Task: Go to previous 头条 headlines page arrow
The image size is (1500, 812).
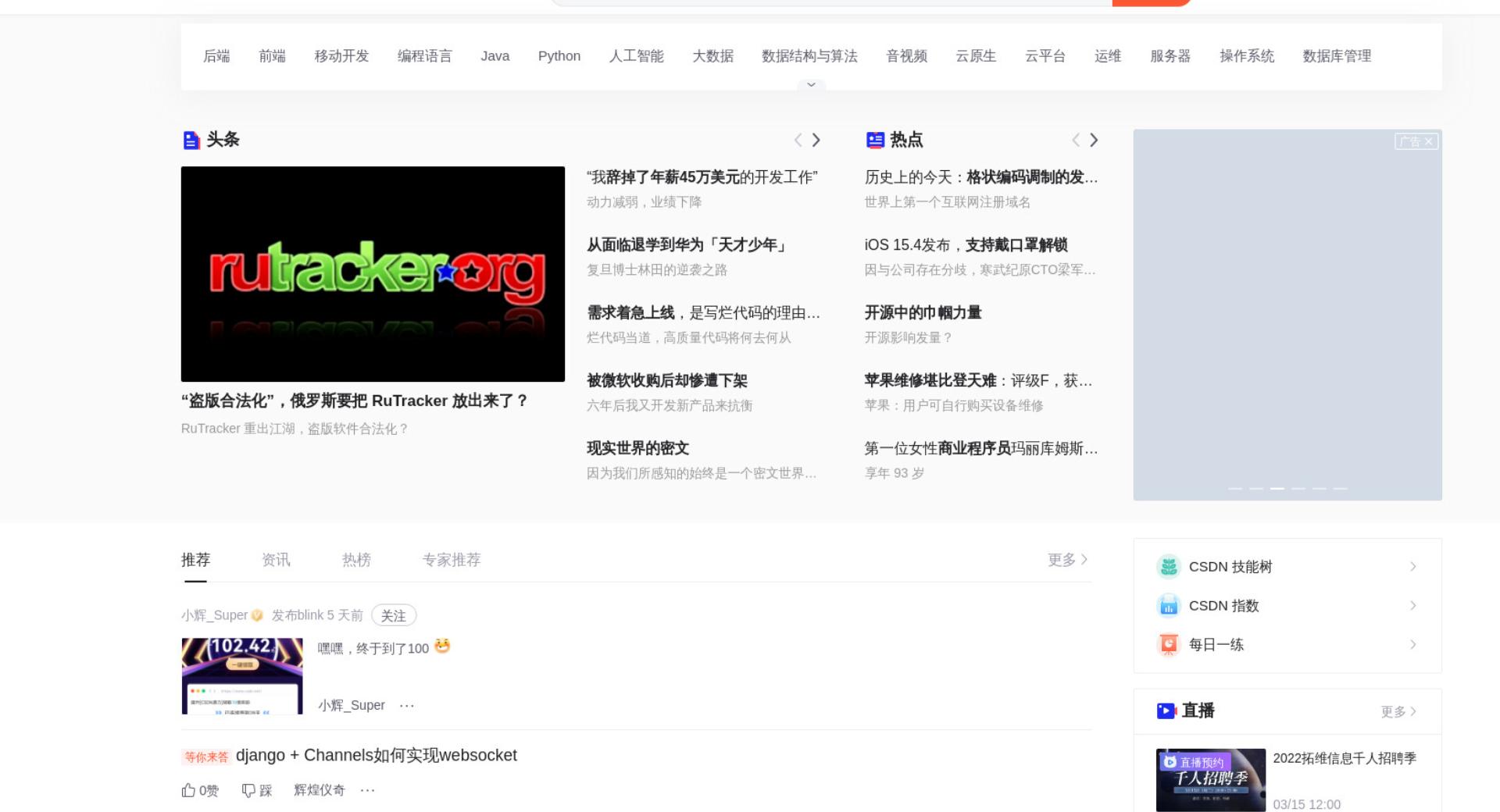Action: pos(798,140)
